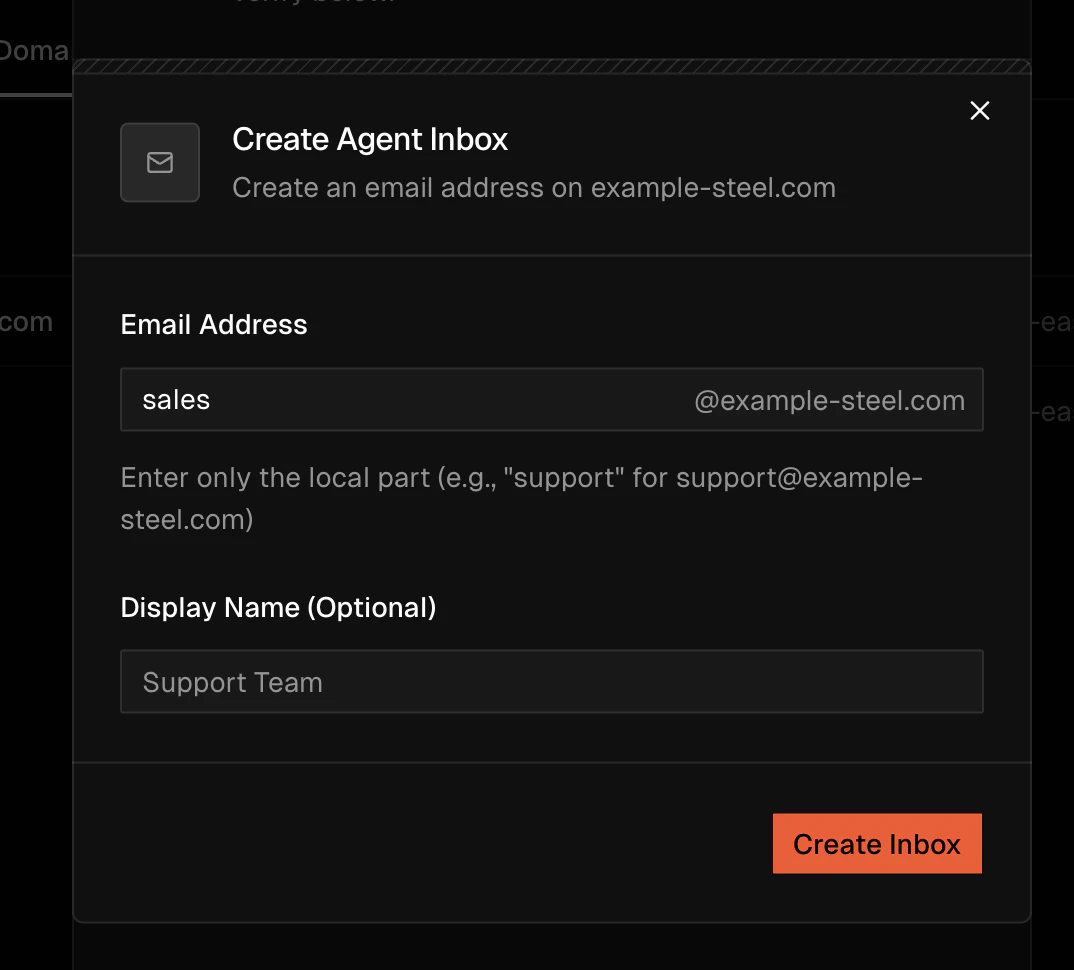The width and height of the screenshot is (1074, 970).
Task: Click the Email Address label
Action: coord(213,324)
